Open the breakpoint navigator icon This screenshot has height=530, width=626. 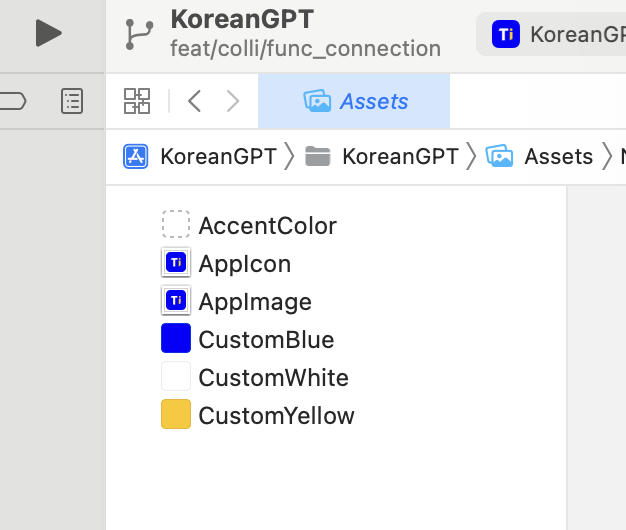[x=12, y=101]
